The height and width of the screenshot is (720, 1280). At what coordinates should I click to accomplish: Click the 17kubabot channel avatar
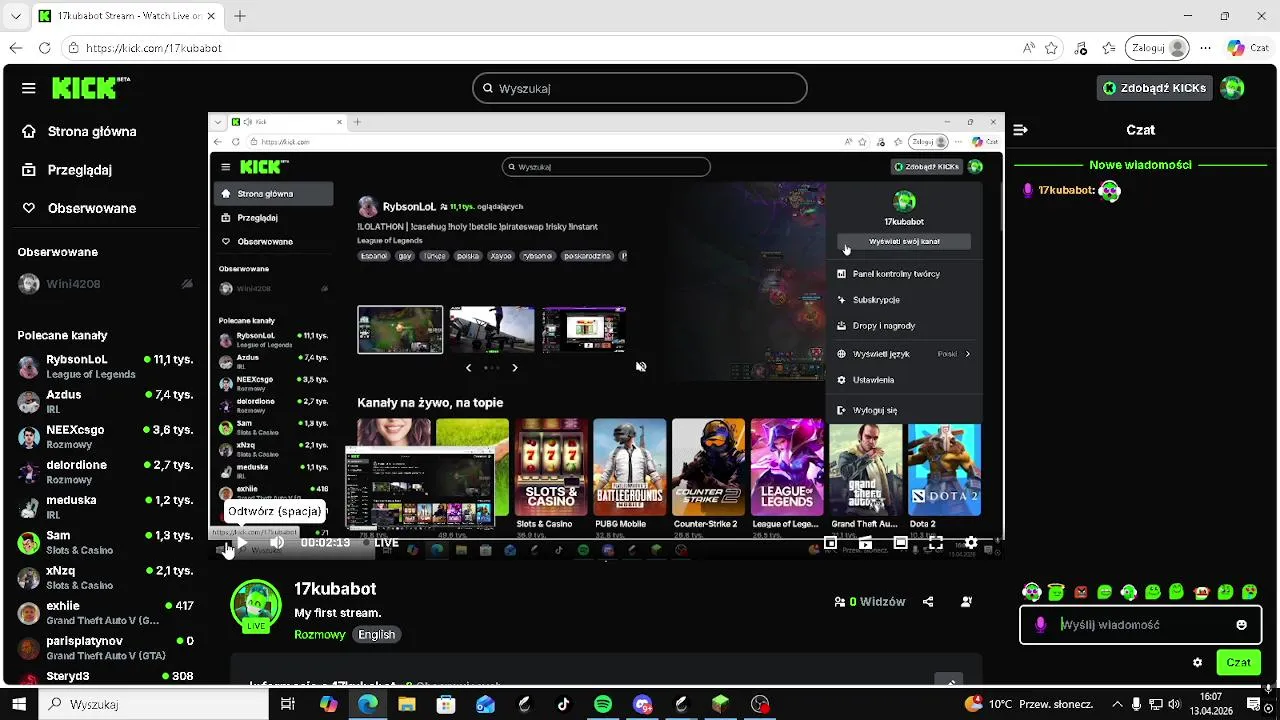[x=256, y=605]
